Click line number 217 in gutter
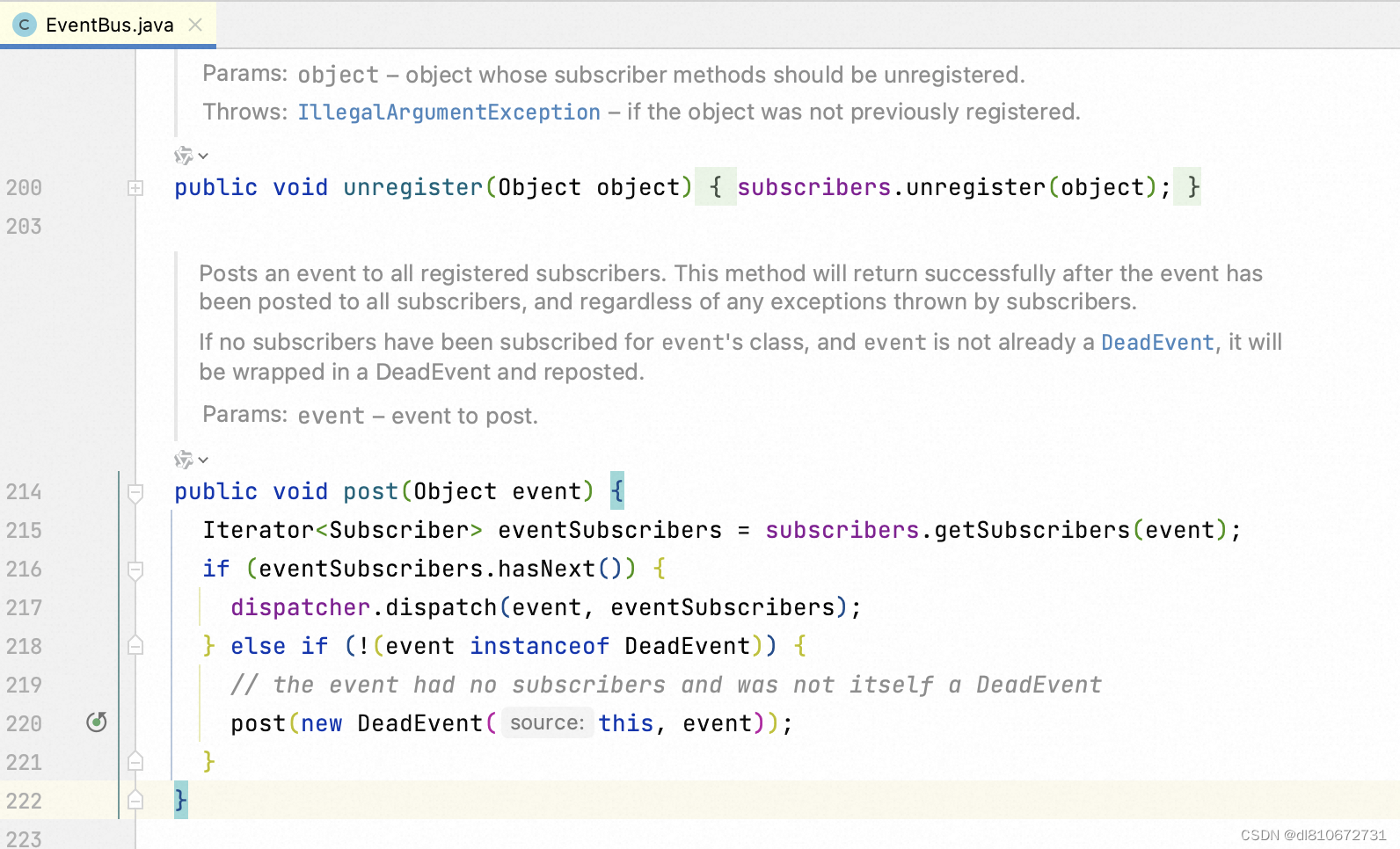Screen dimensions: 1400x849 (x=24, y=608)
